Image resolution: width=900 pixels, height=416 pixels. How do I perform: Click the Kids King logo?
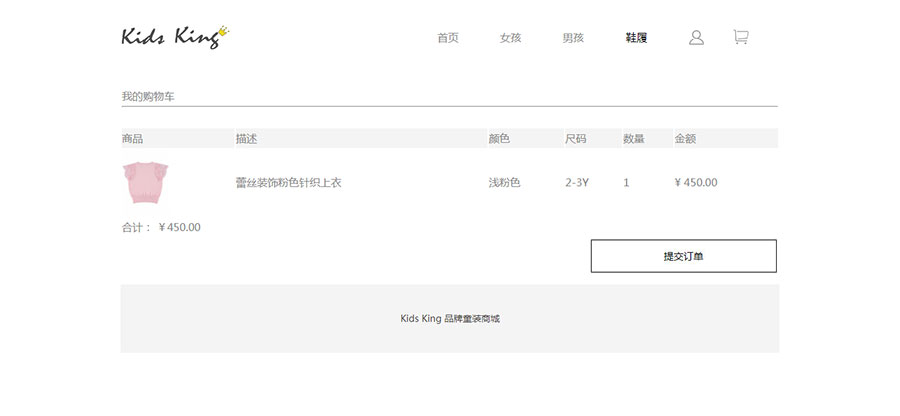tap(170, 37)
